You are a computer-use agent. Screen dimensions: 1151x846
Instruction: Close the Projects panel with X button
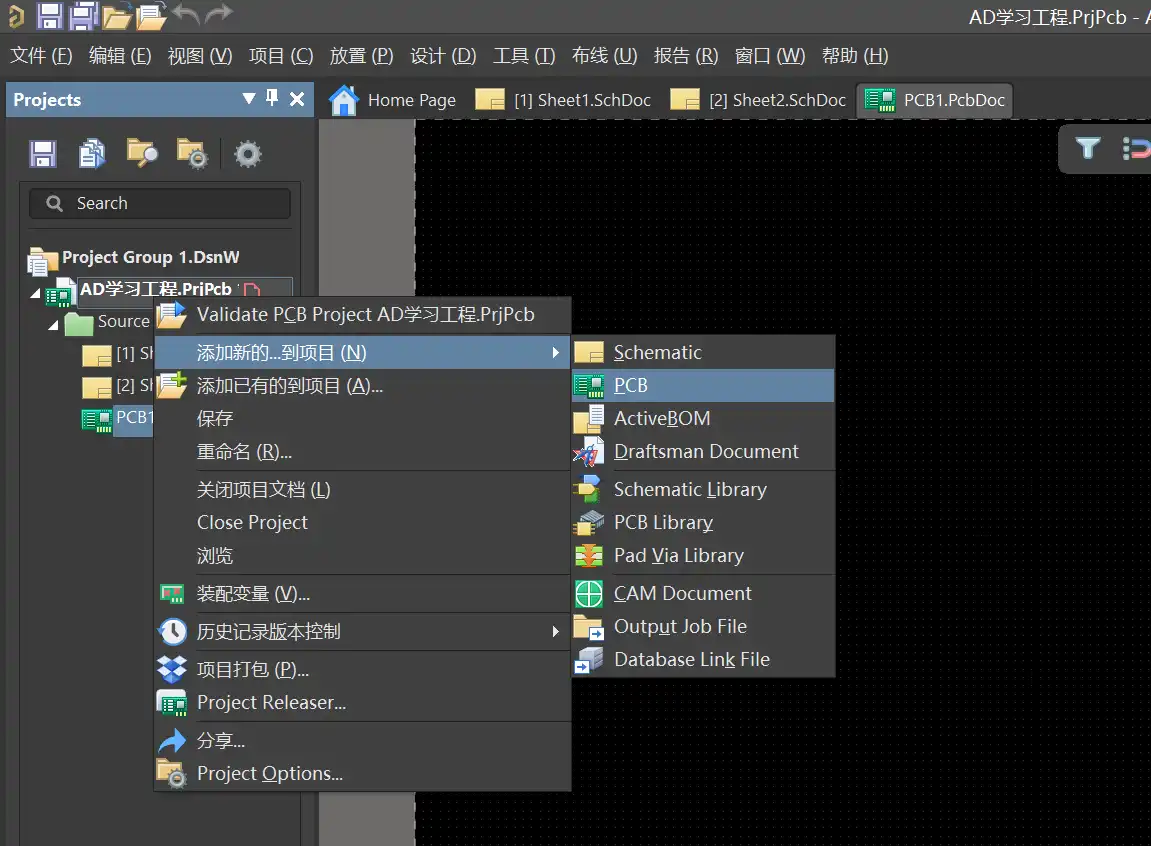pos(297,99)
